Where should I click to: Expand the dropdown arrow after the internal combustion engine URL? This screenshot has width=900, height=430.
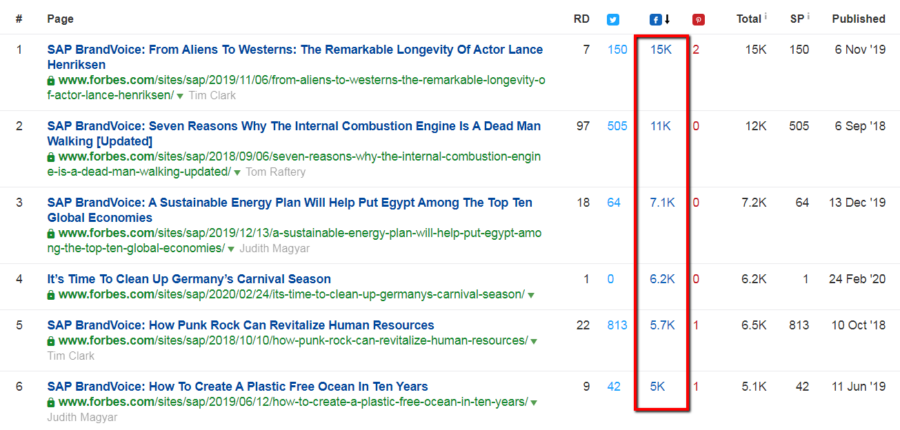237,173
